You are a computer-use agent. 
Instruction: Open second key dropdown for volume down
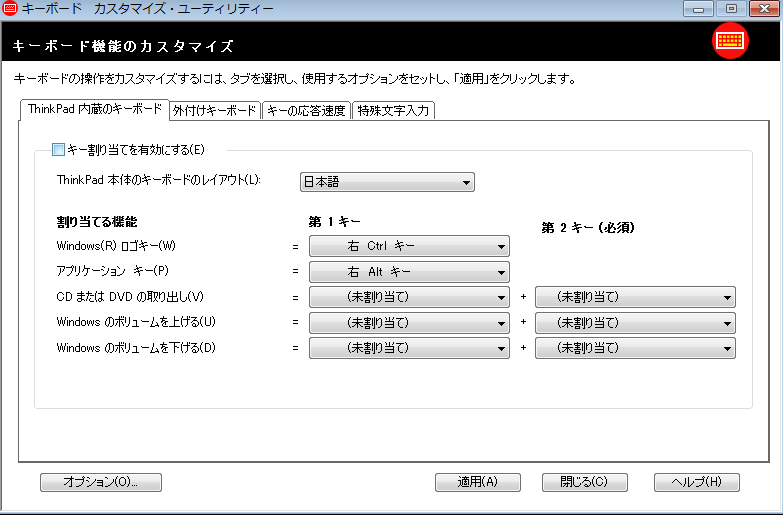tap(635, 348)
